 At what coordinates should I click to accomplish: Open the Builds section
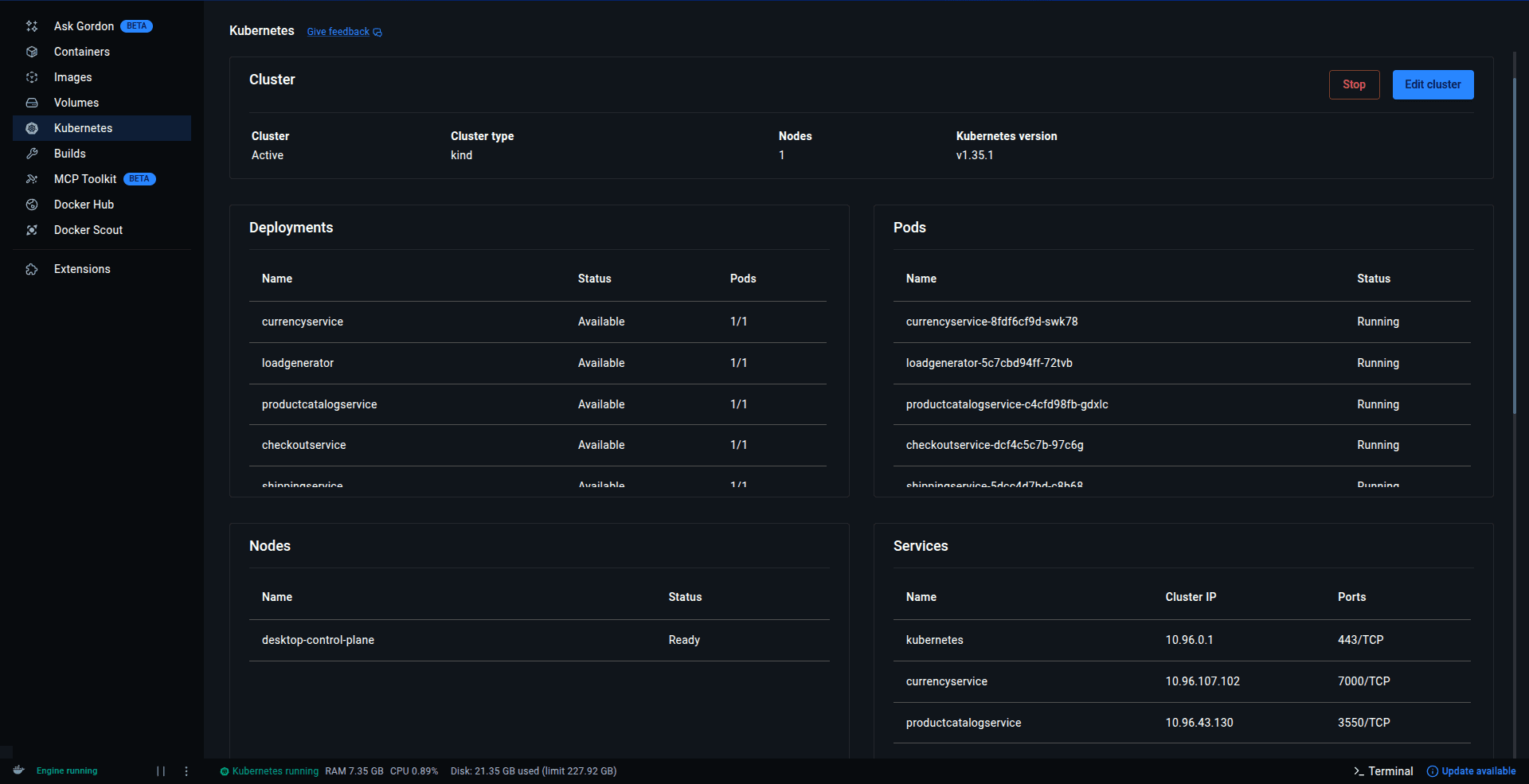[x=102, y=154]
